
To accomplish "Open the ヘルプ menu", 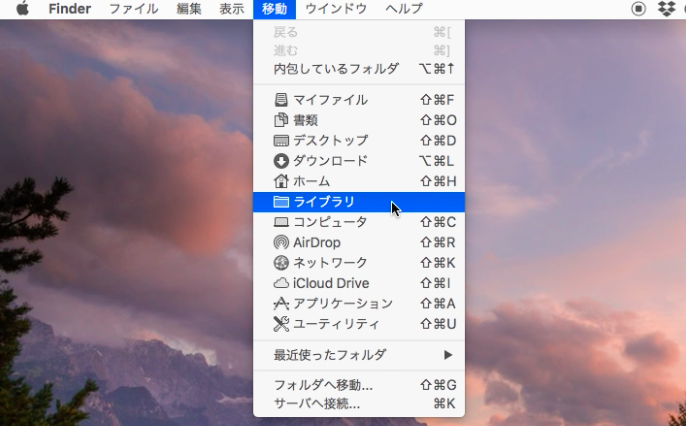I will tap(404, 9).
